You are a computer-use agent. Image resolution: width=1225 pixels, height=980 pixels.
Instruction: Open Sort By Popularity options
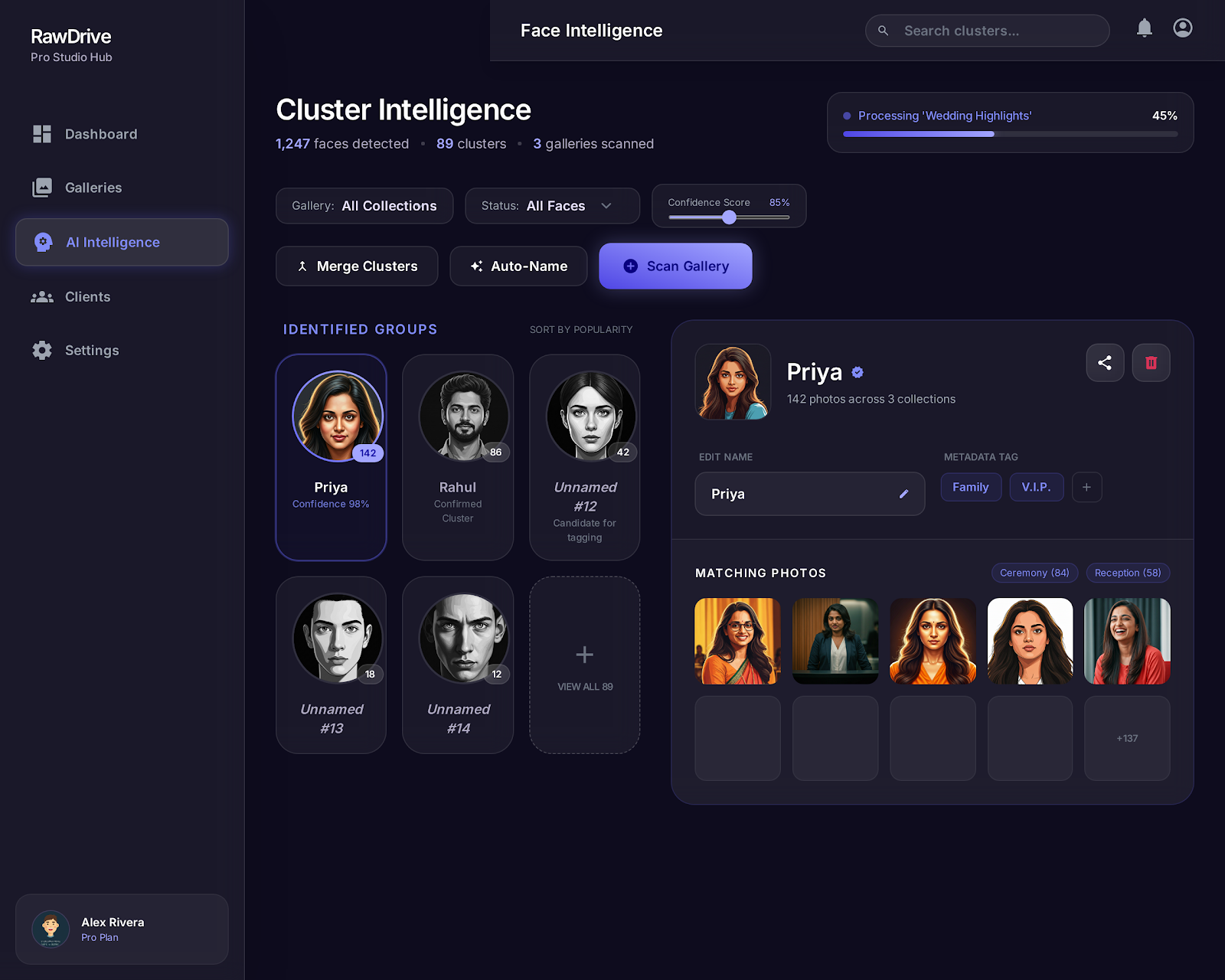580,330
